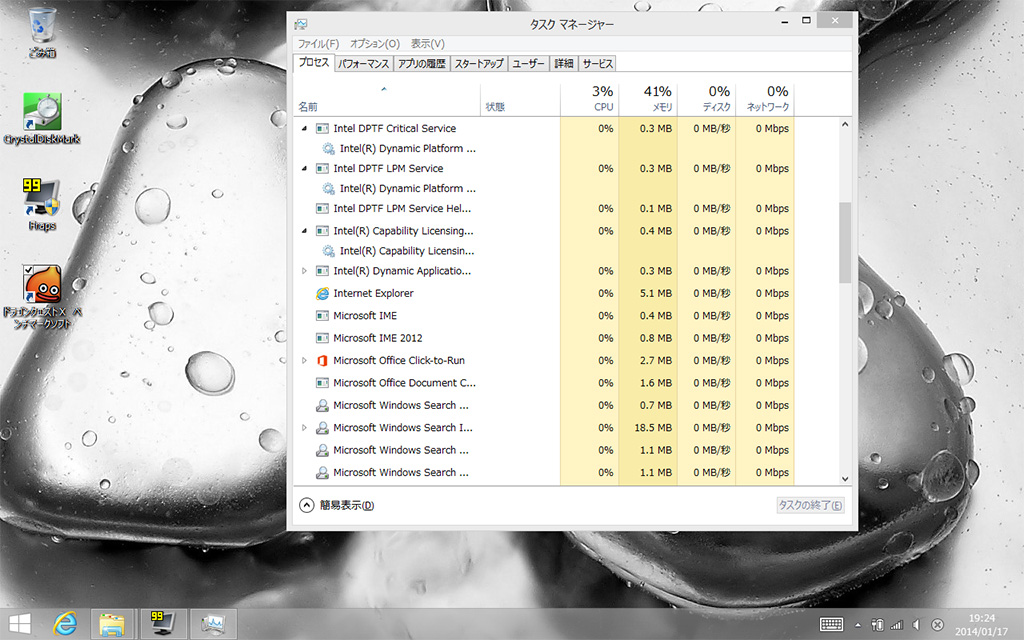Select the CrystalDiskMark desktop shortcut
The image size is (1024, 640).
pos(42,118)
